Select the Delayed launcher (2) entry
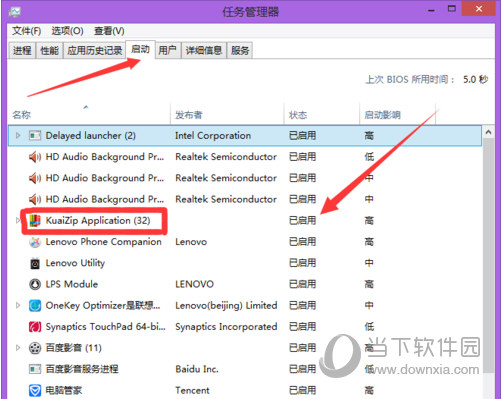The width and height of the screenshot is (504, 399). coord(91,136)
